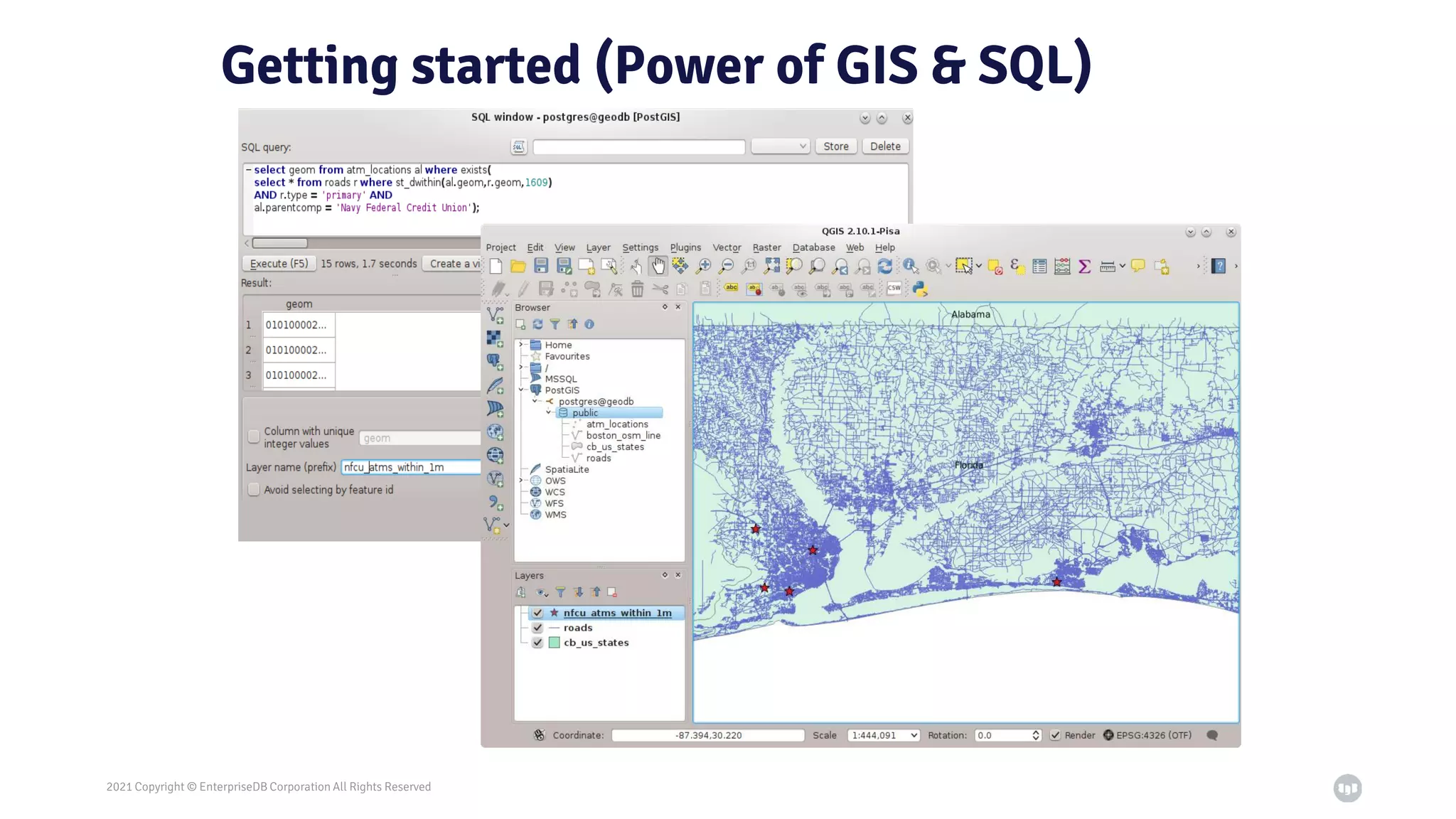Viewport: 1456px width, 819px height.
Task: Choose the Zoom In magnifier tool
Action: pos(703,266)
